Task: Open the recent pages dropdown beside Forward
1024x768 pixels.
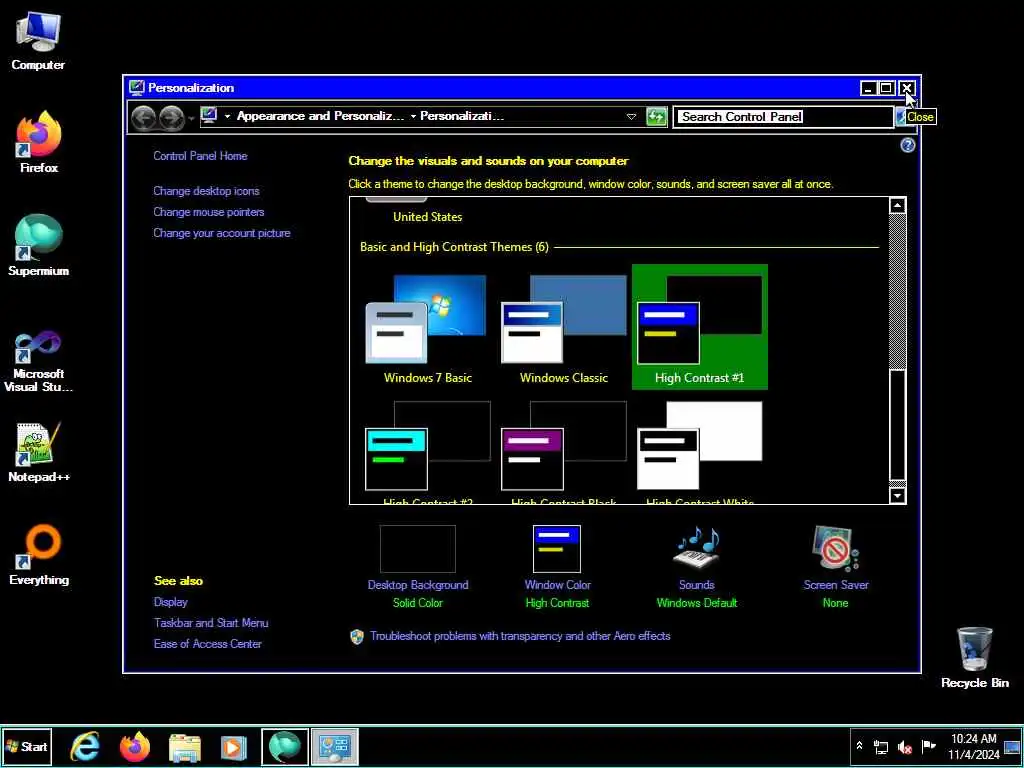Action: point(191,118)
